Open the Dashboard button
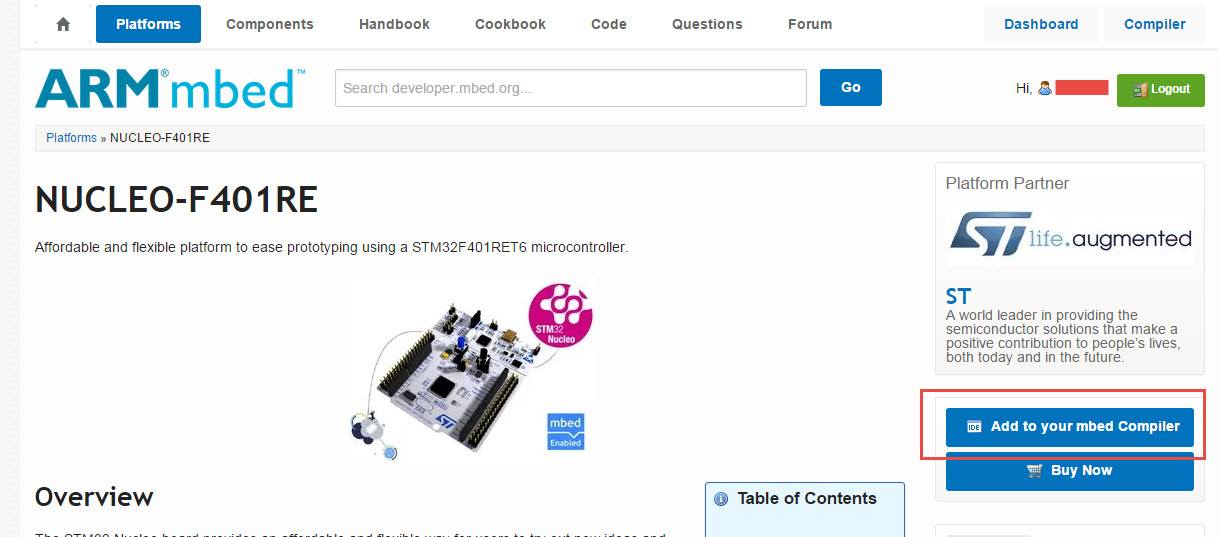The height and width of the screenshot is (537, 1219). coord(1041,24)
